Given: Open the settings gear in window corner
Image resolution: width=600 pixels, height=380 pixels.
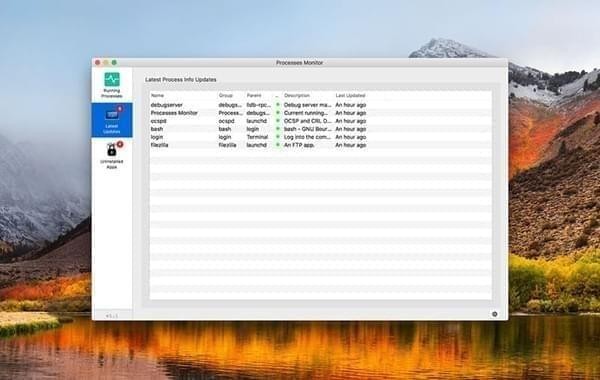Looking at the screenshot, I should [x=494, y=314].
